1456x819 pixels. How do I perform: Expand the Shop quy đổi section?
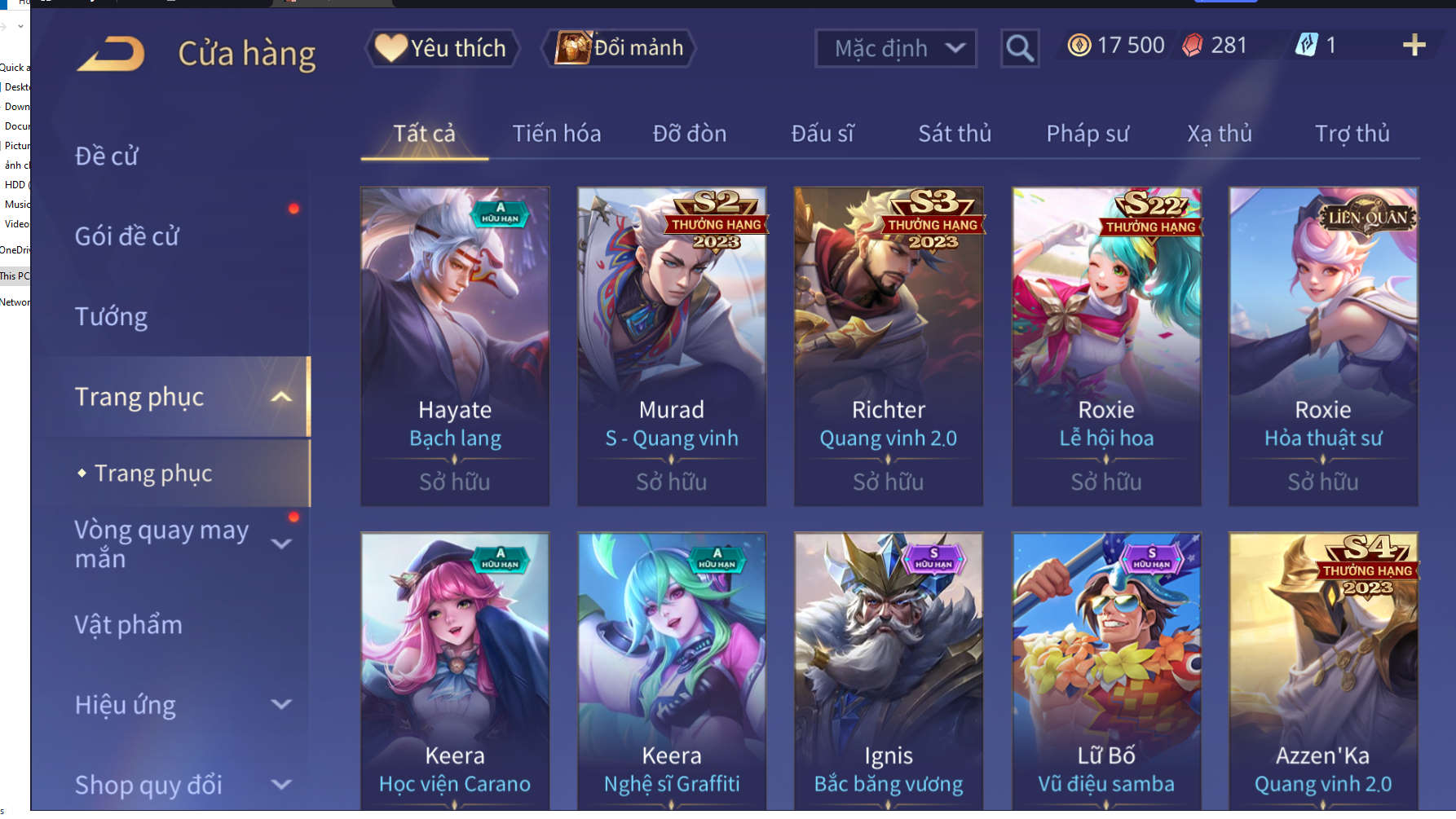[281, 784]
